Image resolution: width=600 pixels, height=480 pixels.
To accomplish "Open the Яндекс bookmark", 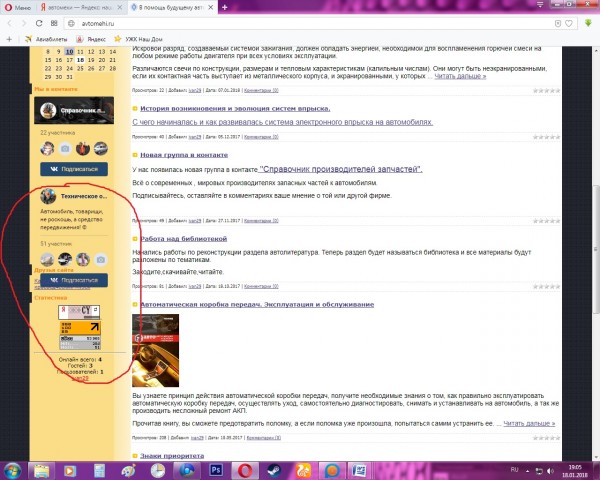I will (x=91, y=39).
